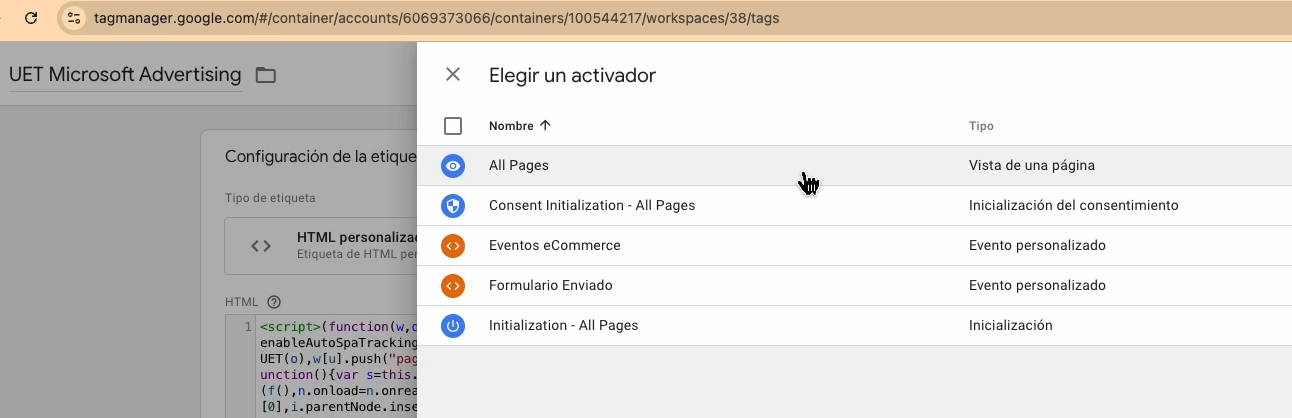Click the Initialization power icon
The image size is (1292, 418).
(453, 326)
